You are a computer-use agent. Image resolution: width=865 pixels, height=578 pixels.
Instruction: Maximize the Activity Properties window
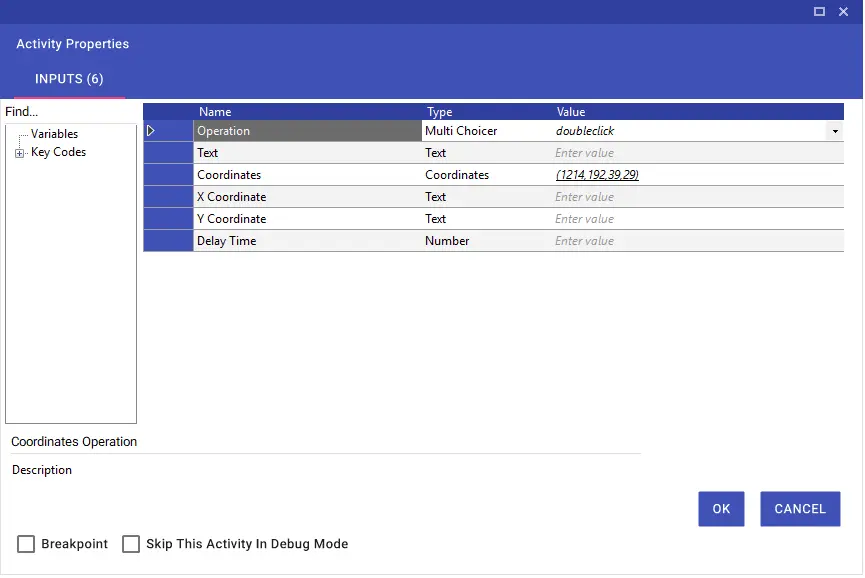[x=819, y=12]
